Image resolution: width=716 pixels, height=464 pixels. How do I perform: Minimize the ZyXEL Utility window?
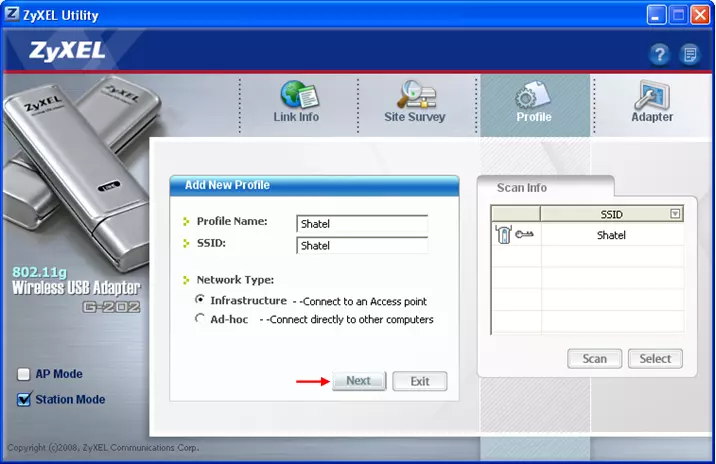[x=656, y=16]
